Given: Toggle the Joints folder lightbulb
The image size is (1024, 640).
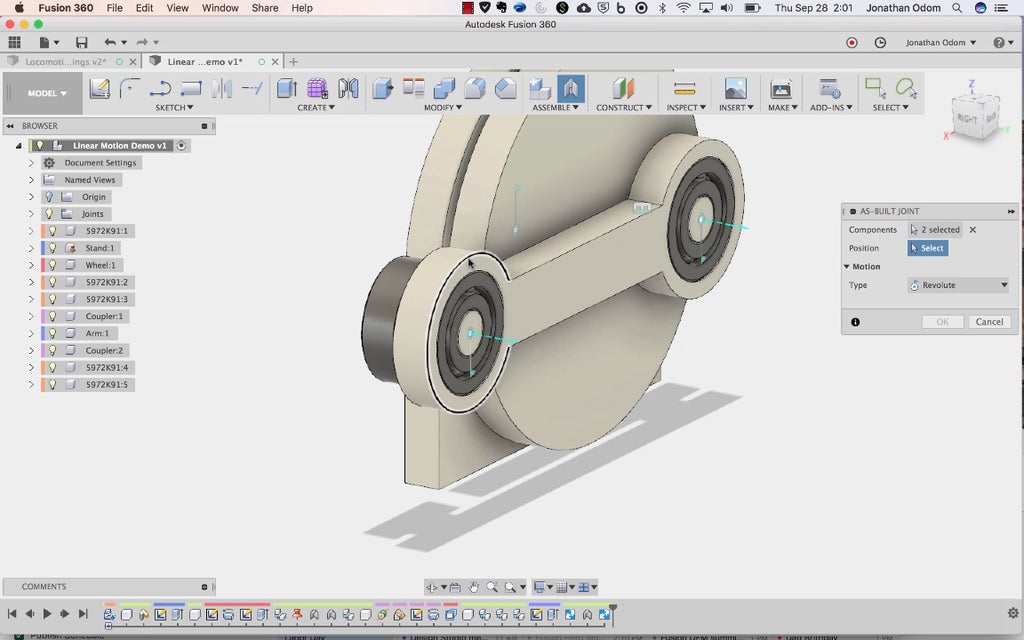Looking at the screenshot, I should pyautogui.click(x=48, y=214).
